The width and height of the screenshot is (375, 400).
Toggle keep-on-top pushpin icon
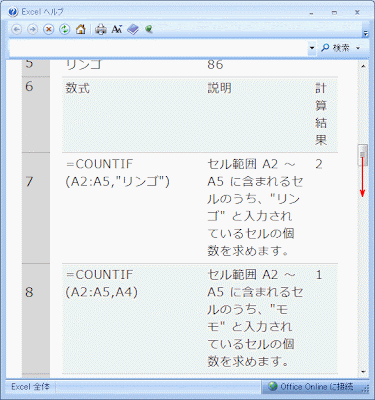pos(149,30)
